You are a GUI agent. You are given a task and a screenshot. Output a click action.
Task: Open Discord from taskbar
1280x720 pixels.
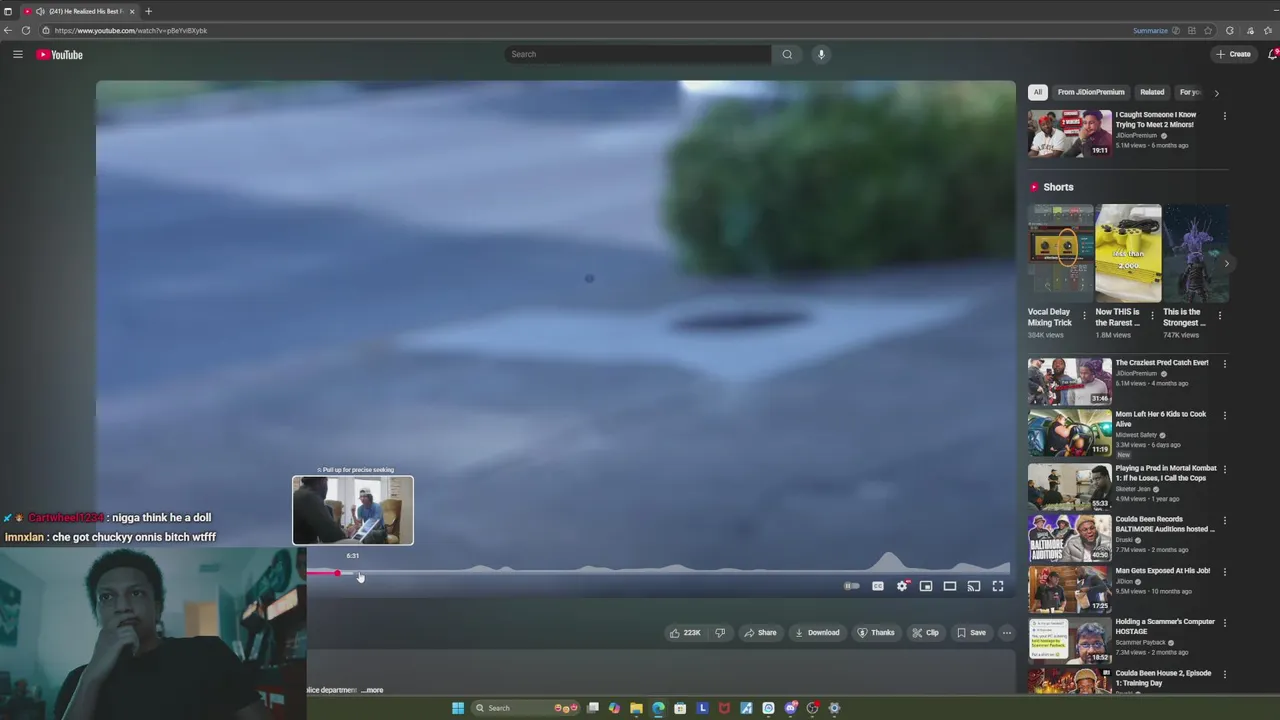coord(790,708)
